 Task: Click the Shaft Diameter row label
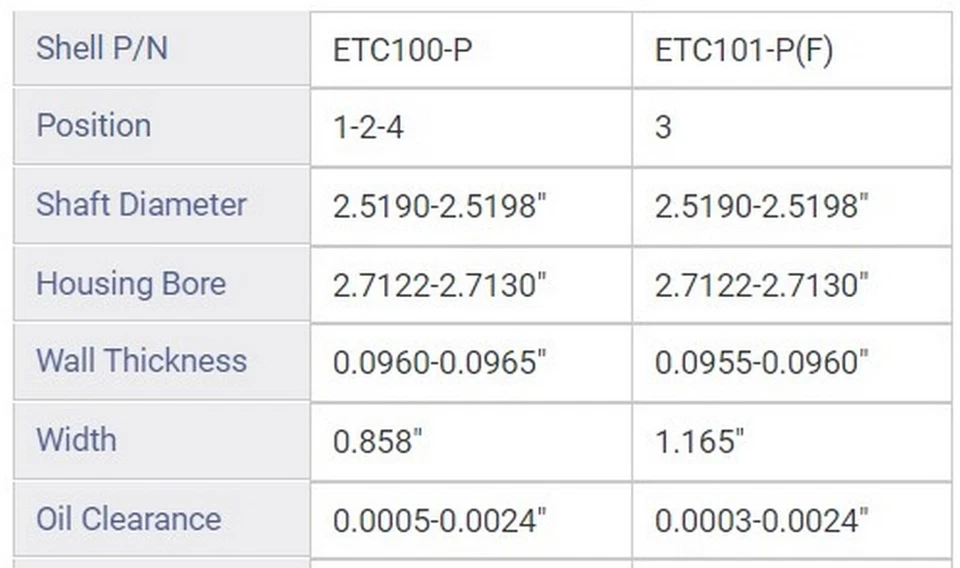coord(141,205)
